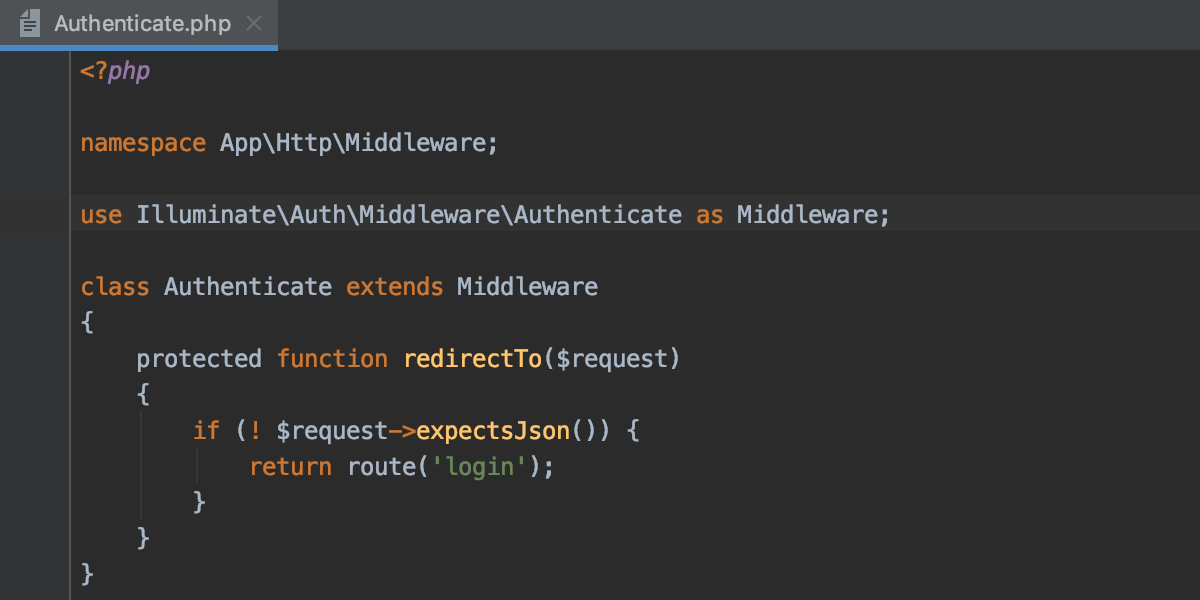
Task: Click the $request parameter
Action: tap(619, 358)
